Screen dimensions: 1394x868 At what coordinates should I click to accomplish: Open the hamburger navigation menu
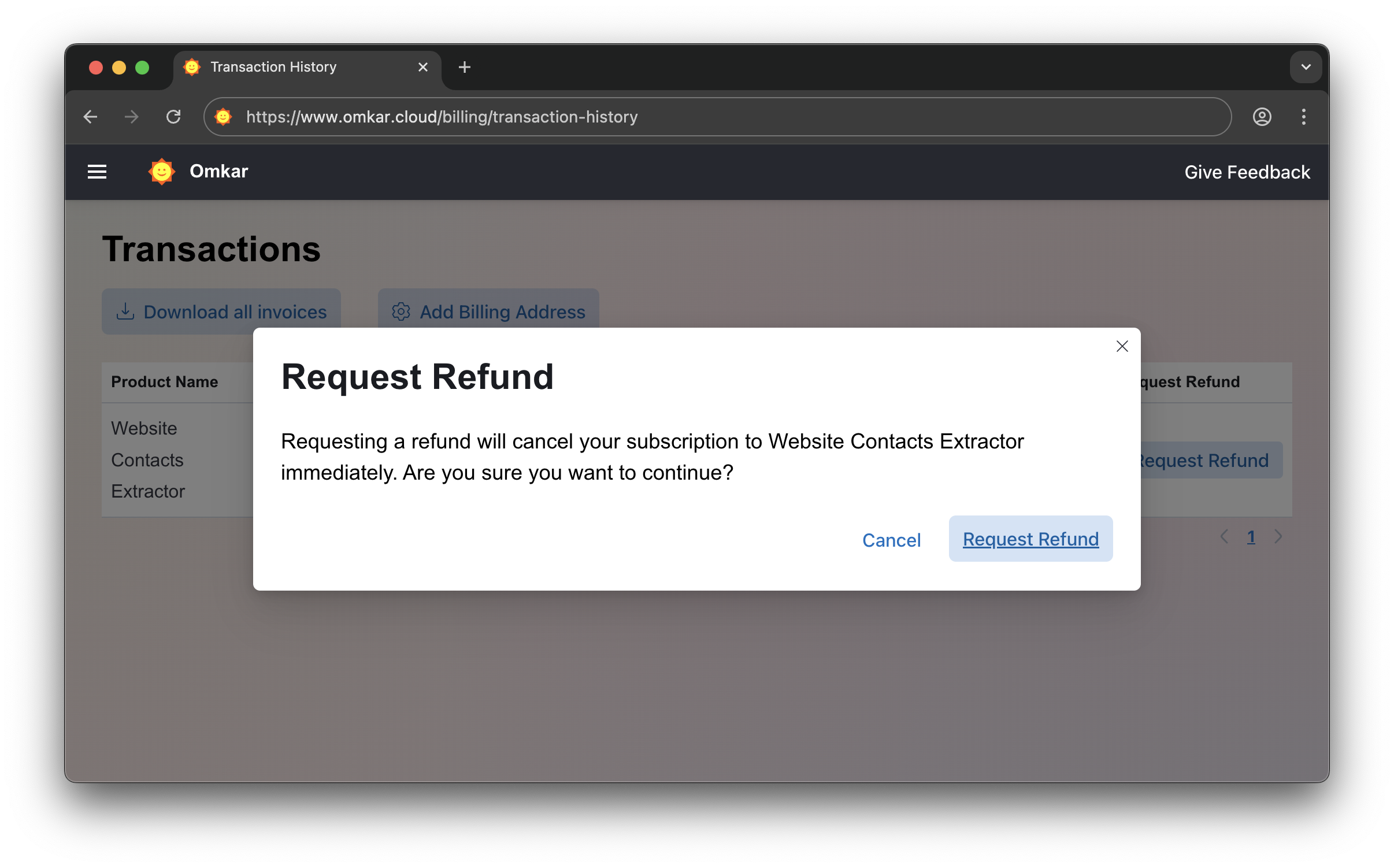click(x=97, y=172)
